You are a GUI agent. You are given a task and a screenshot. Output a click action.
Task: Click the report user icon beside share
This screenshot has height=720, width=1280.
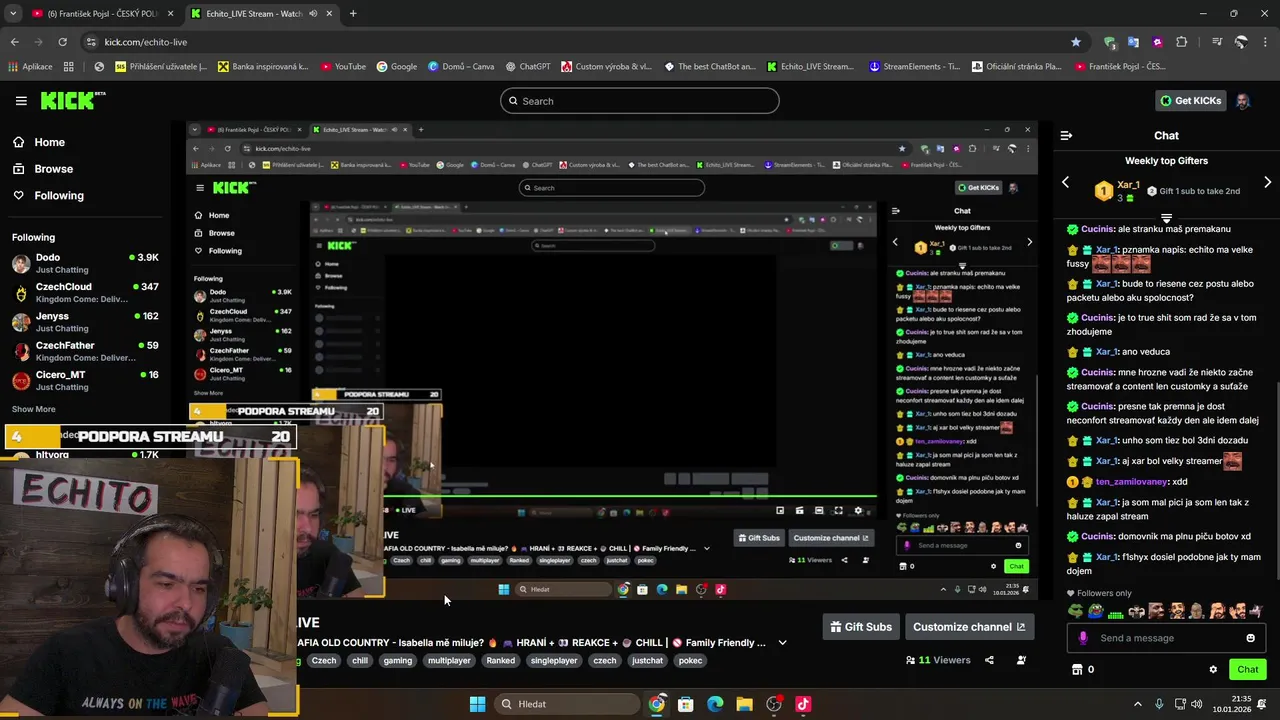point(1021,660)
